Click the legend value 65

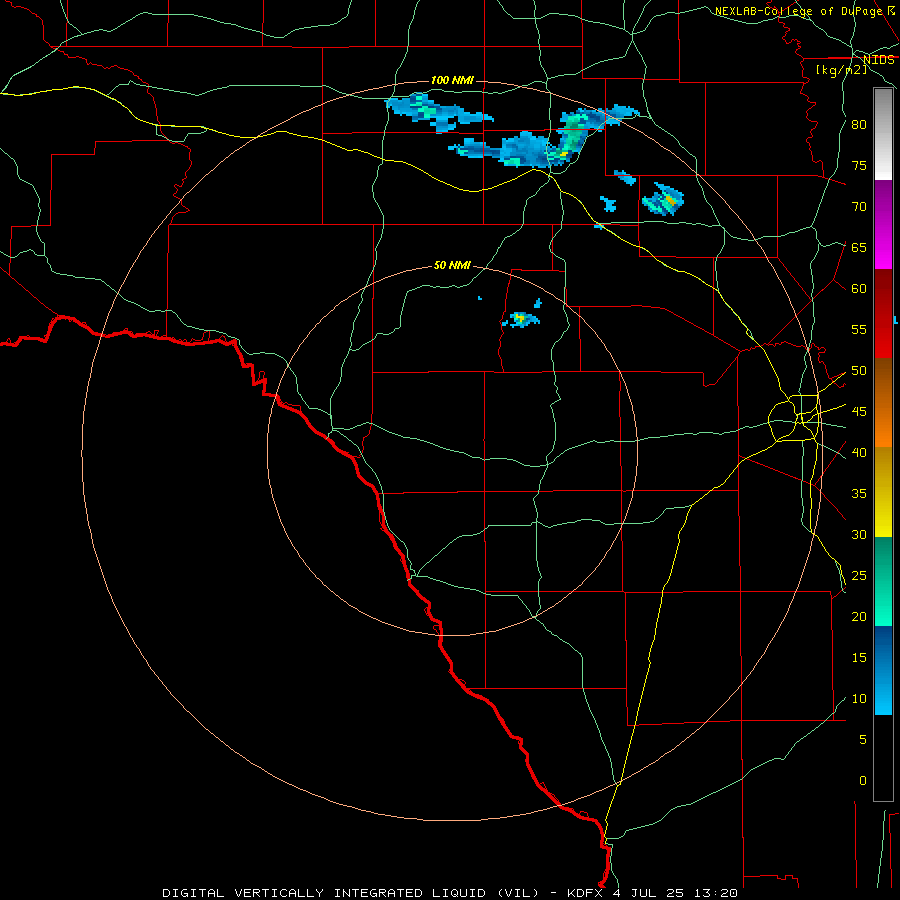859,247
